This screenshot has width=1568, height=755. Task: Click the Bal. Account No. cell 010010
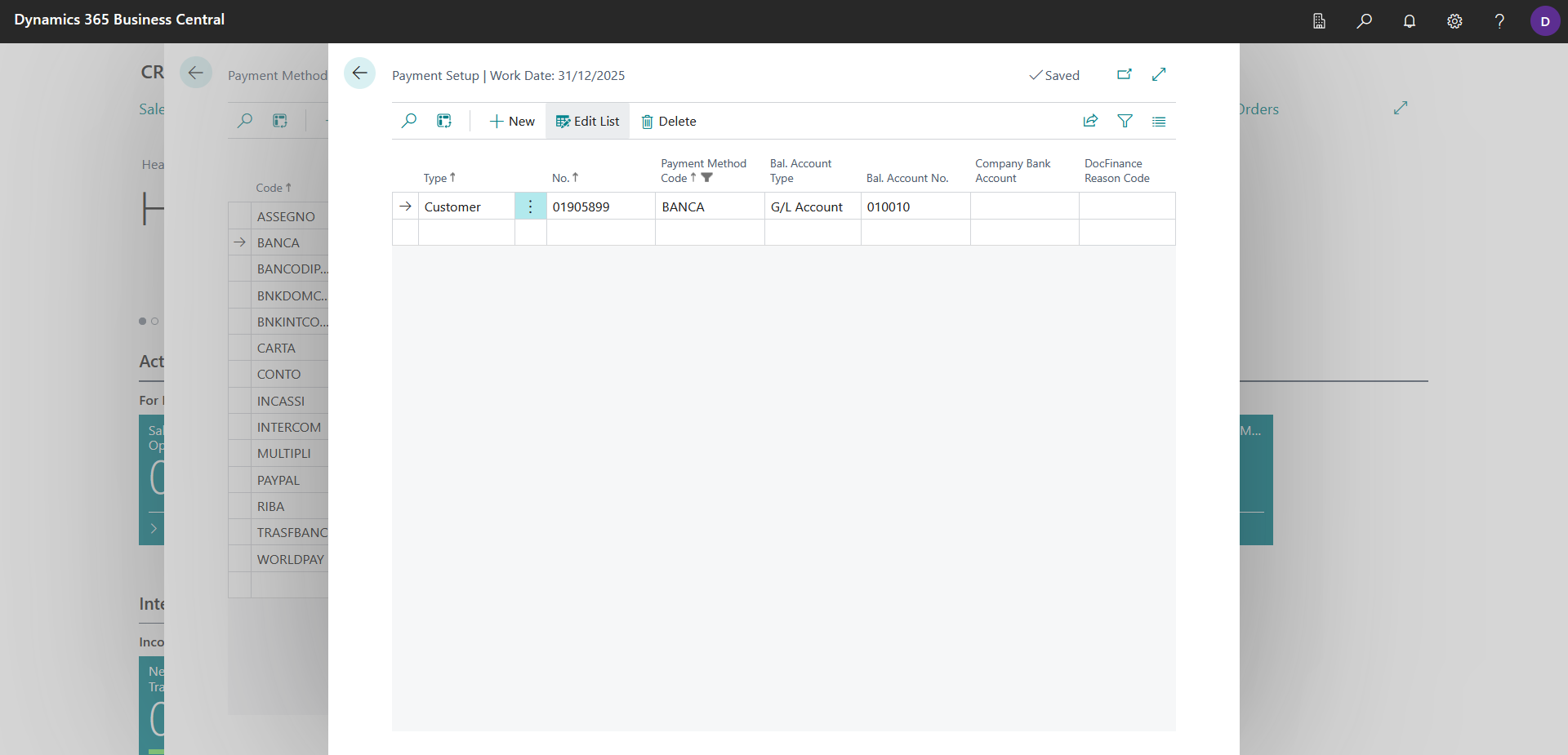pos(915,207)
